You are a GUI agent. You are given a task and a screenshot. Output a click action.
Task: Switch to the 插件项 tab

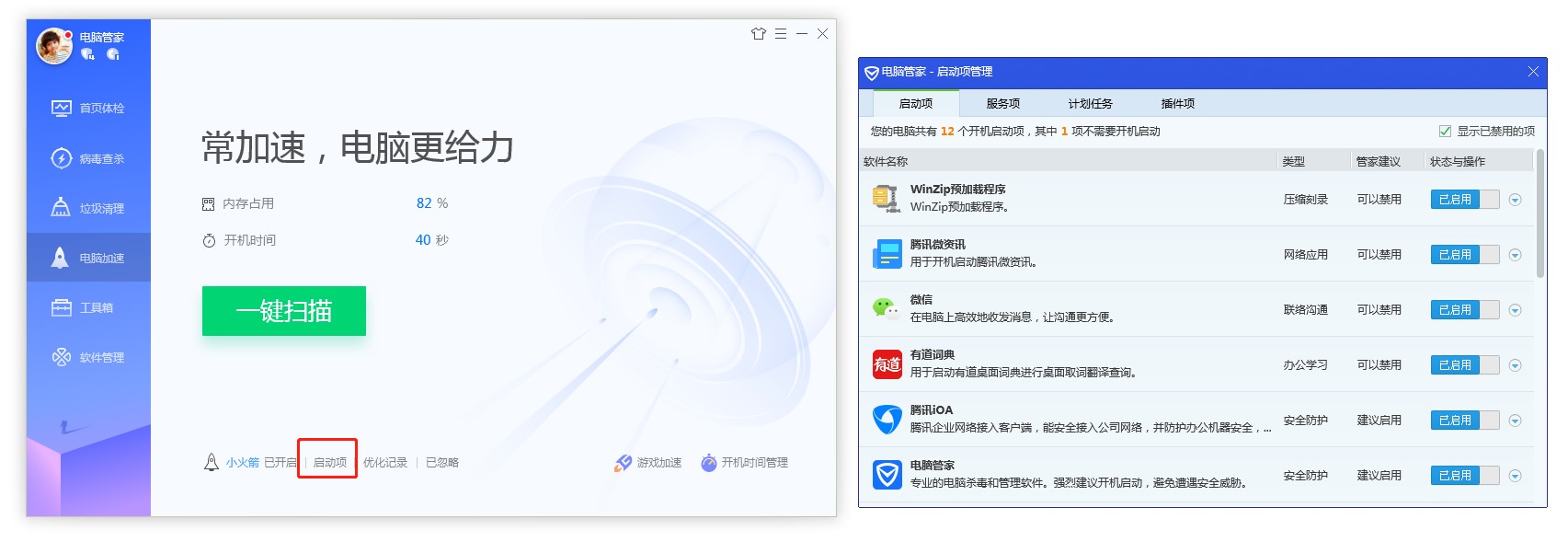(x=1177, y=103)
